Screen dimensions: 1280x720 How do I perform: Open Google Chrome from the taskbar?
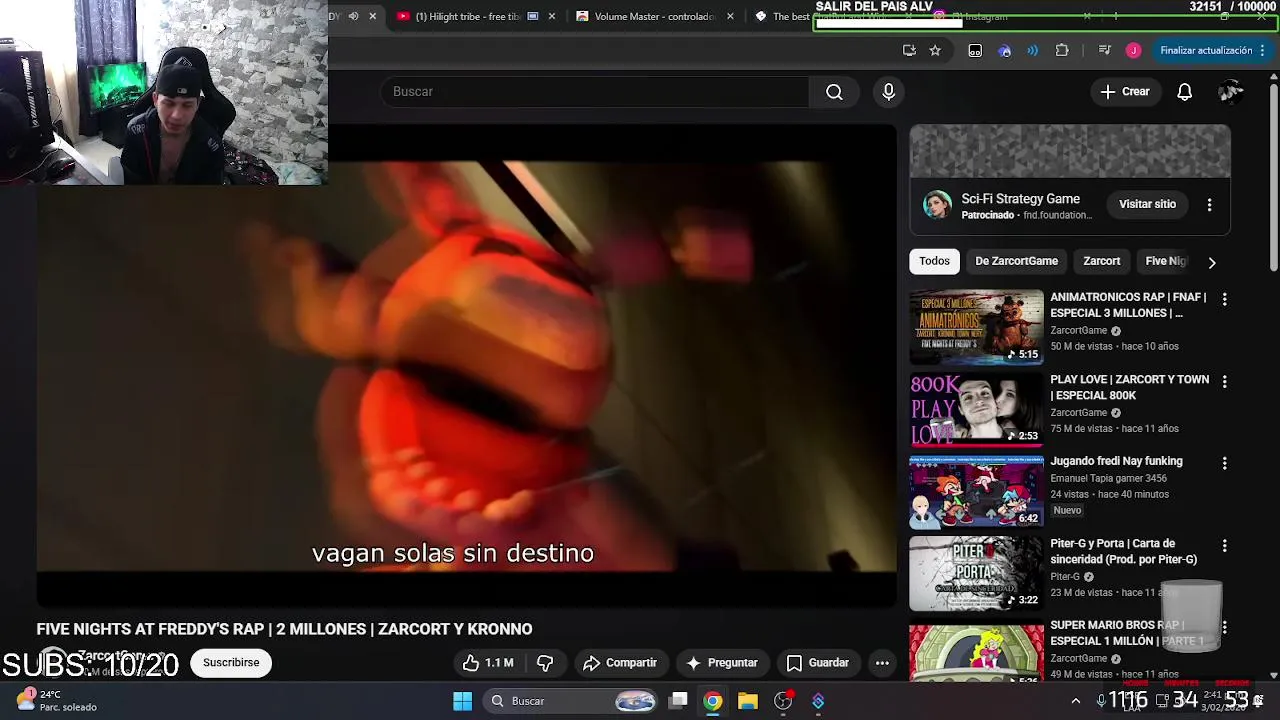click(x=712, y=701)
